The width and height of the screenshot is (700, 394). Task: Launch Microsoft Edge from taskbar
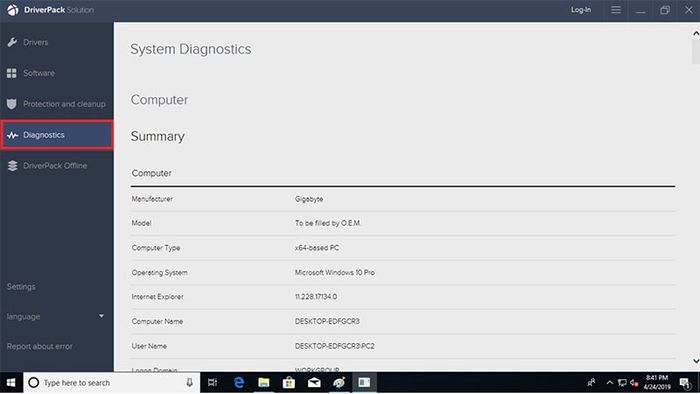click(239, 382)
